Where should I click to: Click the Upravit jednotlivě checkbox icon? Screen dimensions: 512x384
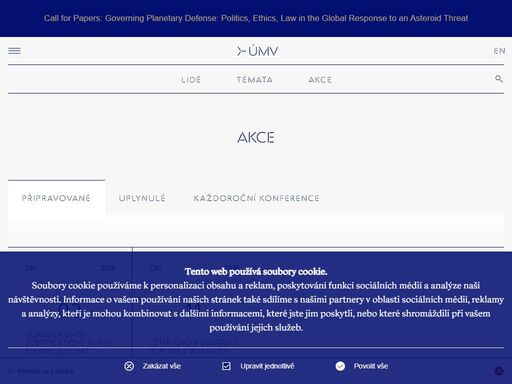[226, 366]
